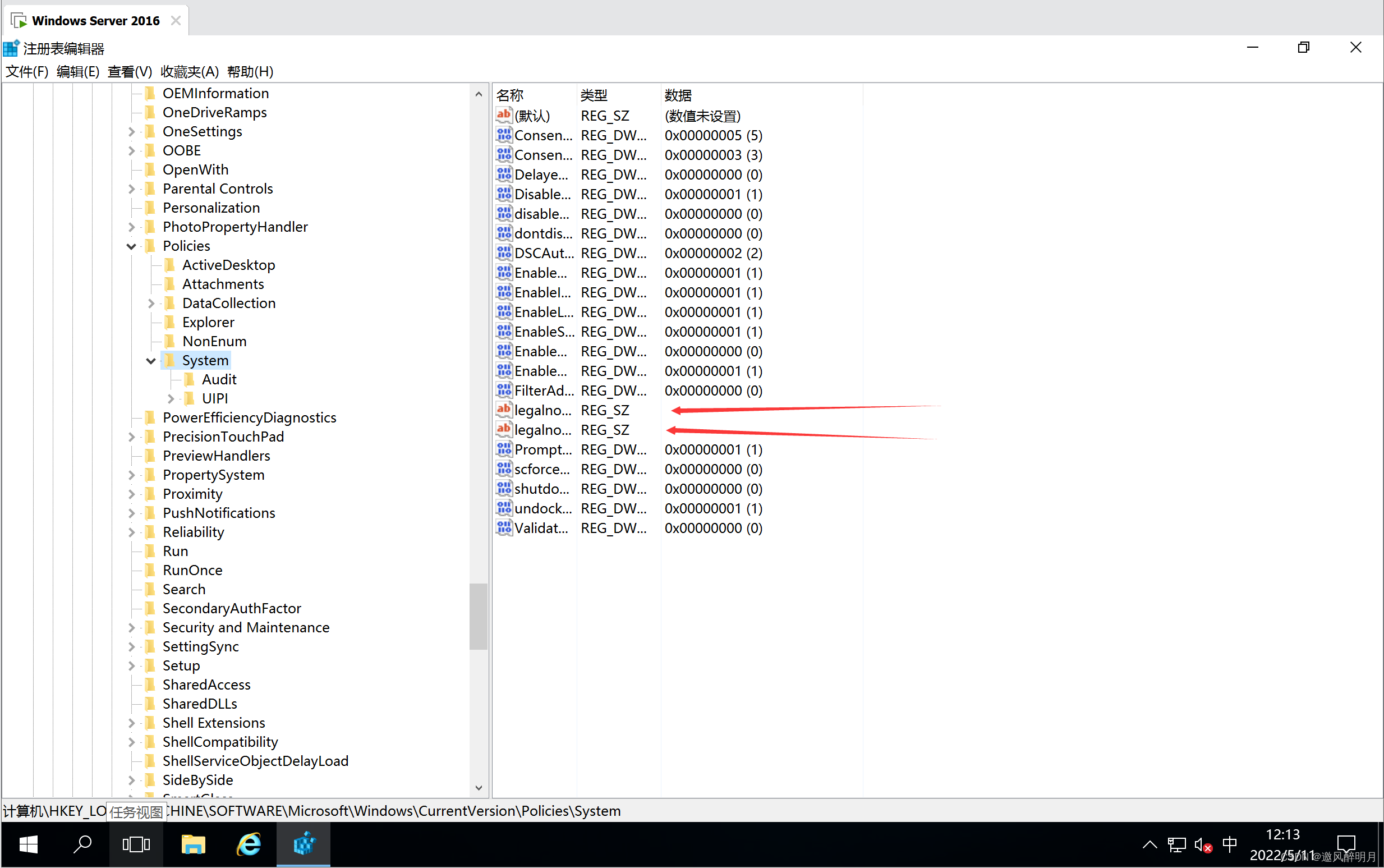1384x868 pixels.
Task: Expand the Parental Controls node
Action: tap(131, 189)
